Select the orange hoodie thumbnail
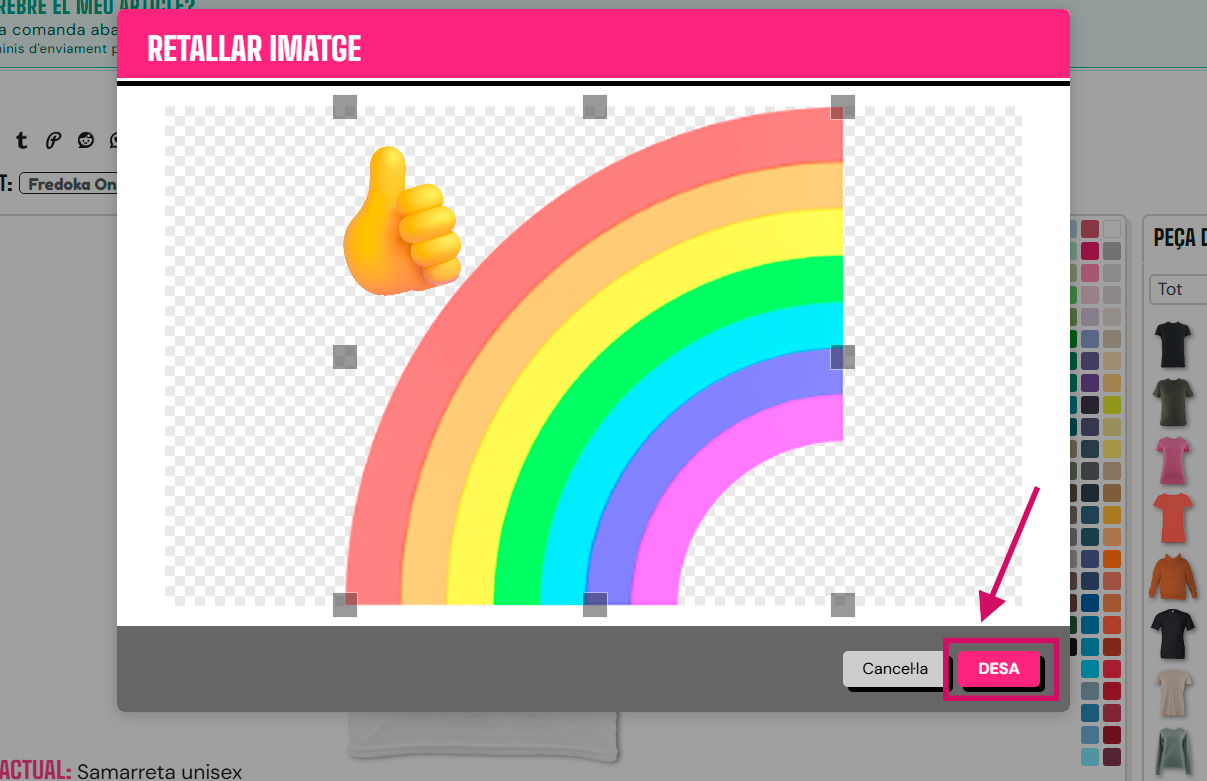Screen dimensions: 1207x781 [x=1172, y=577]
